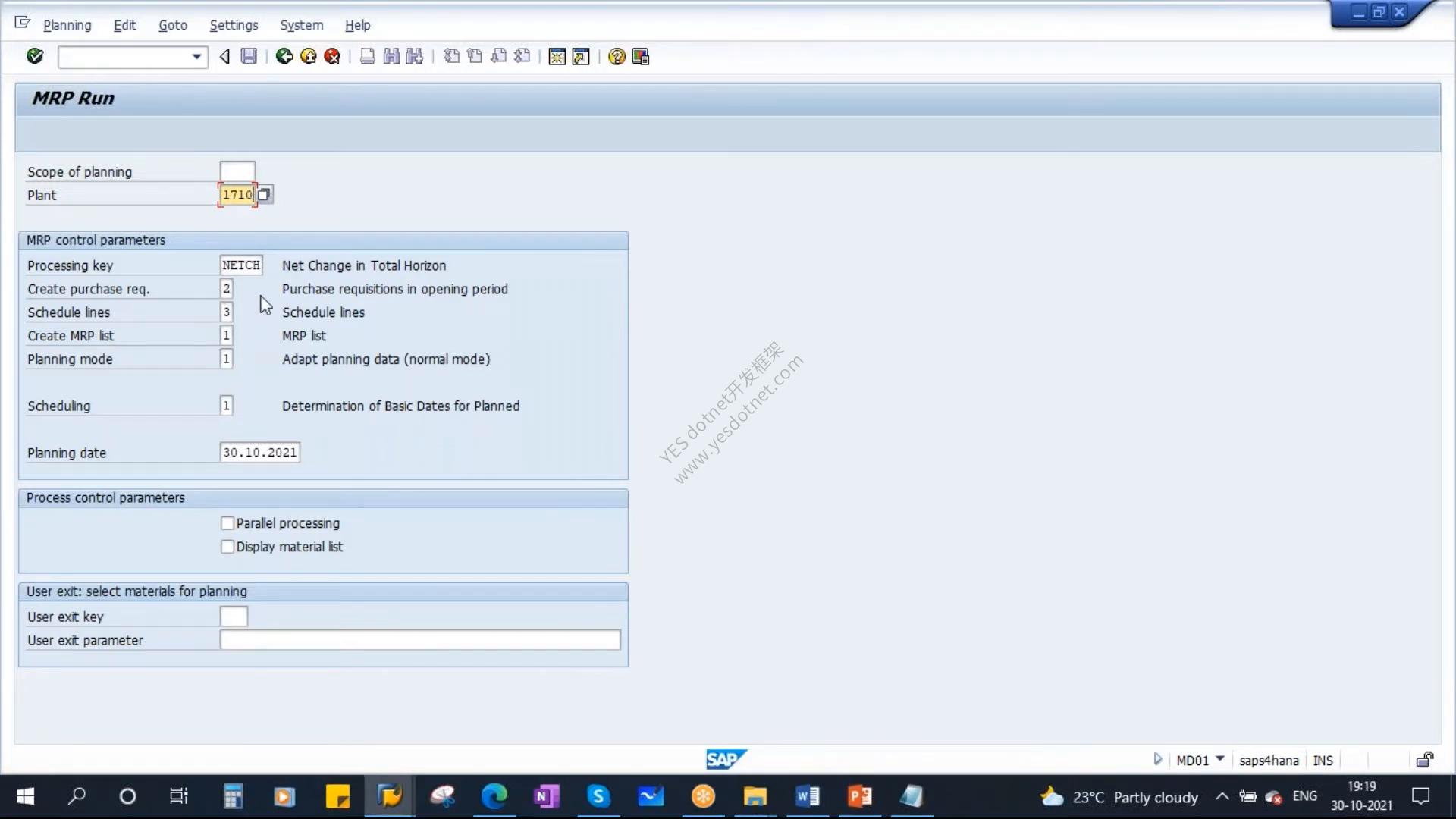The height and width of the screenshot is (819, 1456).
Task: Click the Save diskette icon
Action: point(249,56)
